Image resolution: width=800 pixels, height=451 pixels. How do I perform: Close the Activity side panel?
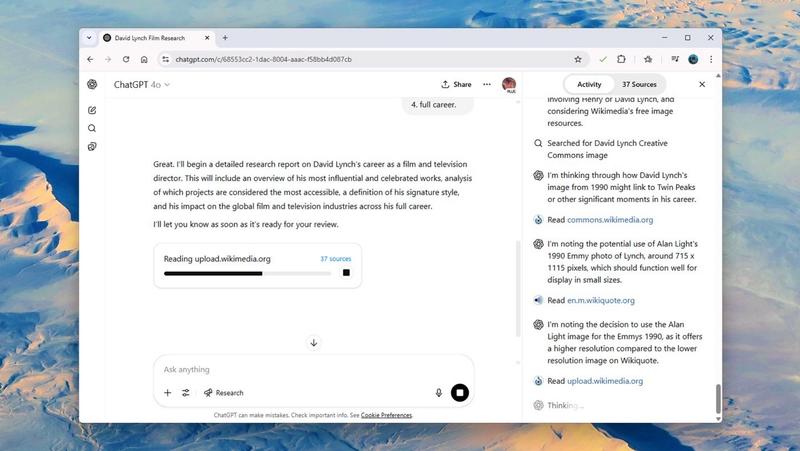[702, 84]
